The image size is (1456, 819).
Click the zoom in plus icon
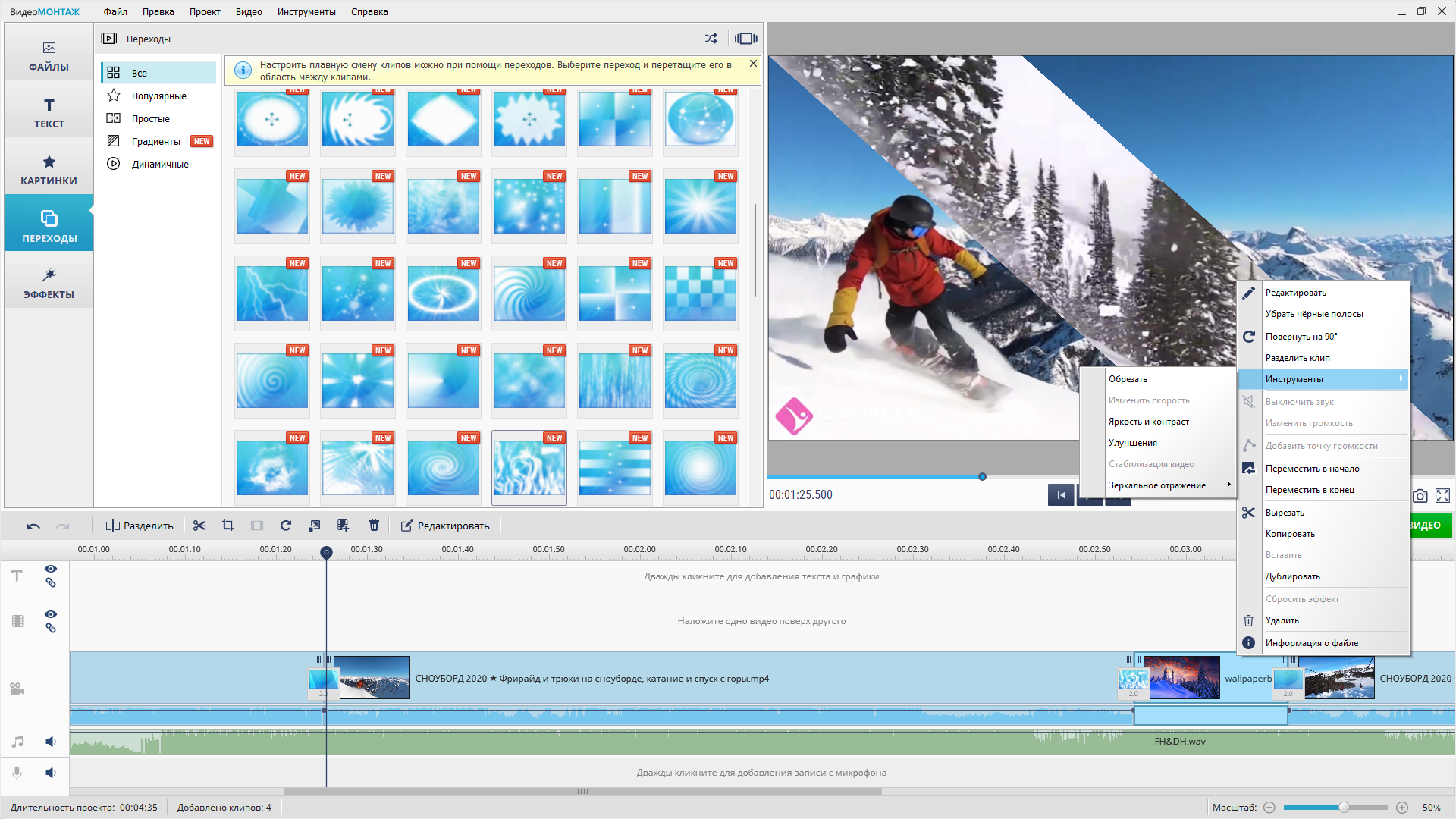(x=1402, y=808)
